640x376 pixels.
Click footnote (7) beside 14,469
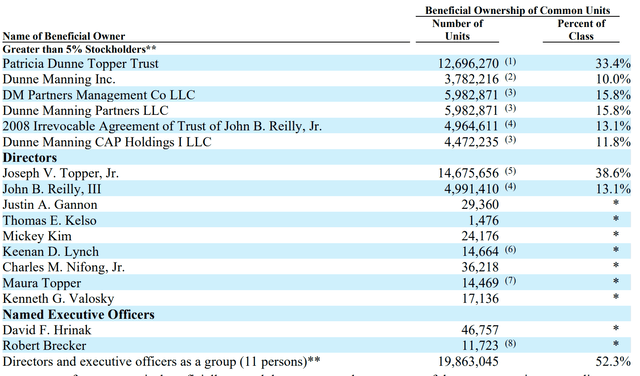point(510,281)
